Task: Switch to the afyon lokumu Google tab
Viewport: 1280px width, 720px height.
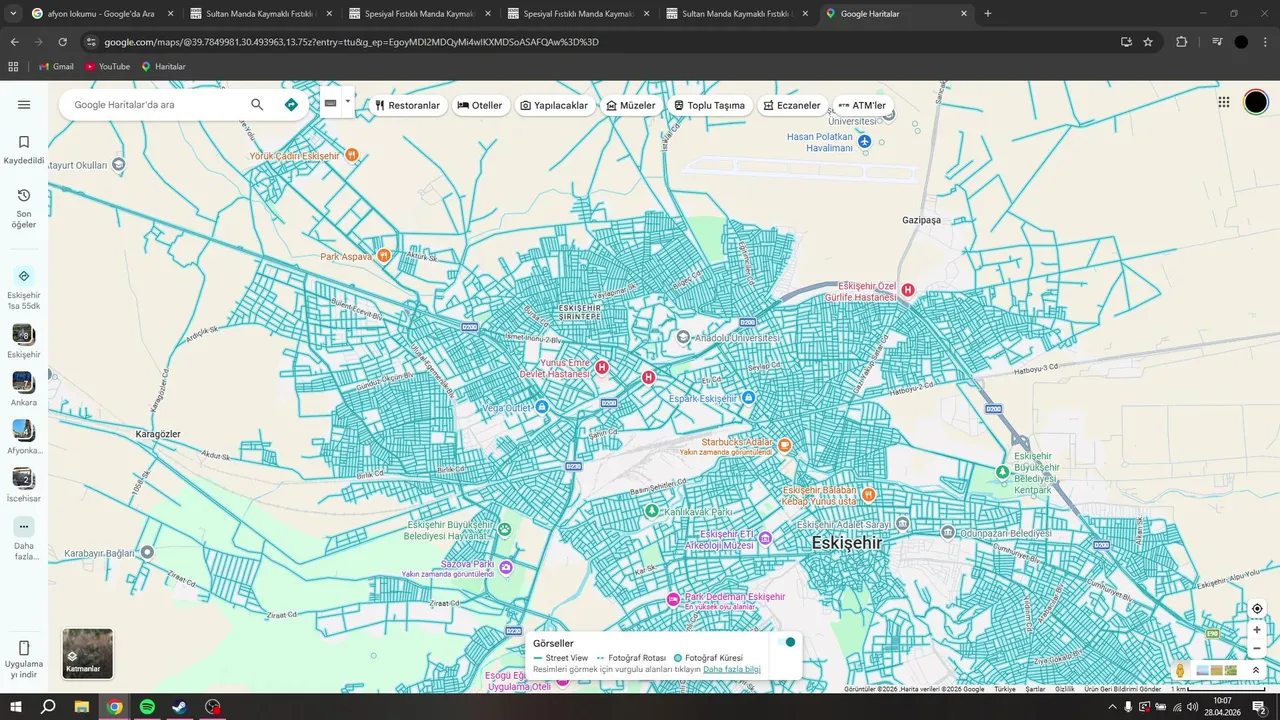Action: click(x=101, y=14)
